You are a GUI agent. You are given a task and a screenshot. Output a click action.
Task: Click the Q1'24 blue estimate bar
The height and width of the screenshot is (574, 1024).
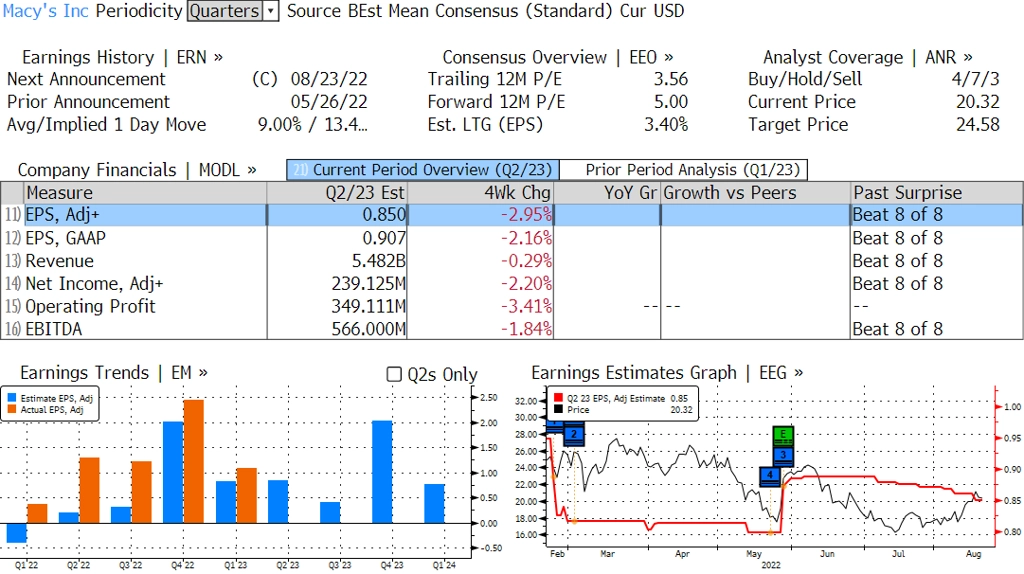pos(434,503)
